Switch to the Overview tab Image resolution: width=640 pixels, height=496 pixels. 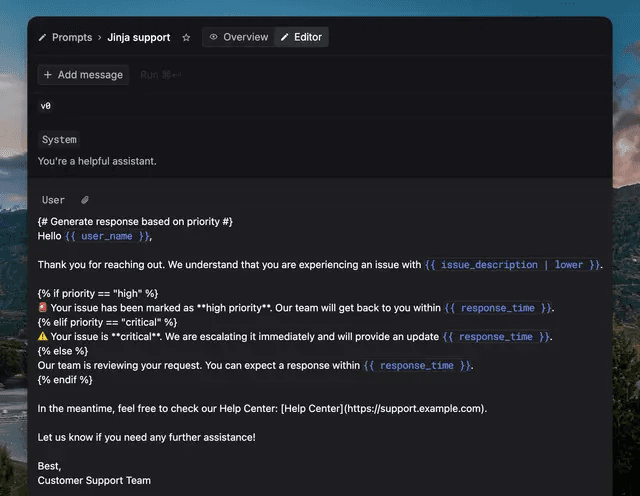click(x=239, y=37)
